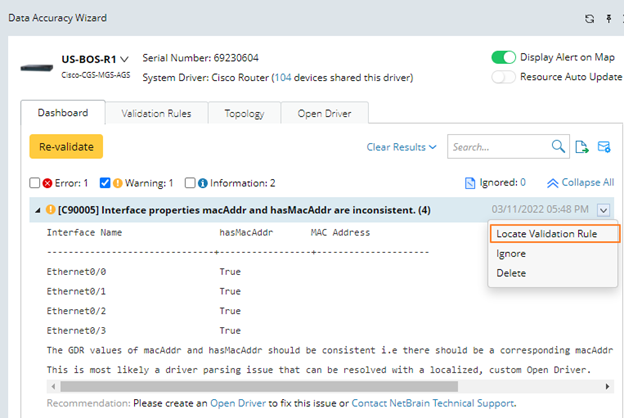The height and width of the screenshot is (418, 624).
Task: Select Locate Validation Rule menu entry
Action: tap(555, 234)
